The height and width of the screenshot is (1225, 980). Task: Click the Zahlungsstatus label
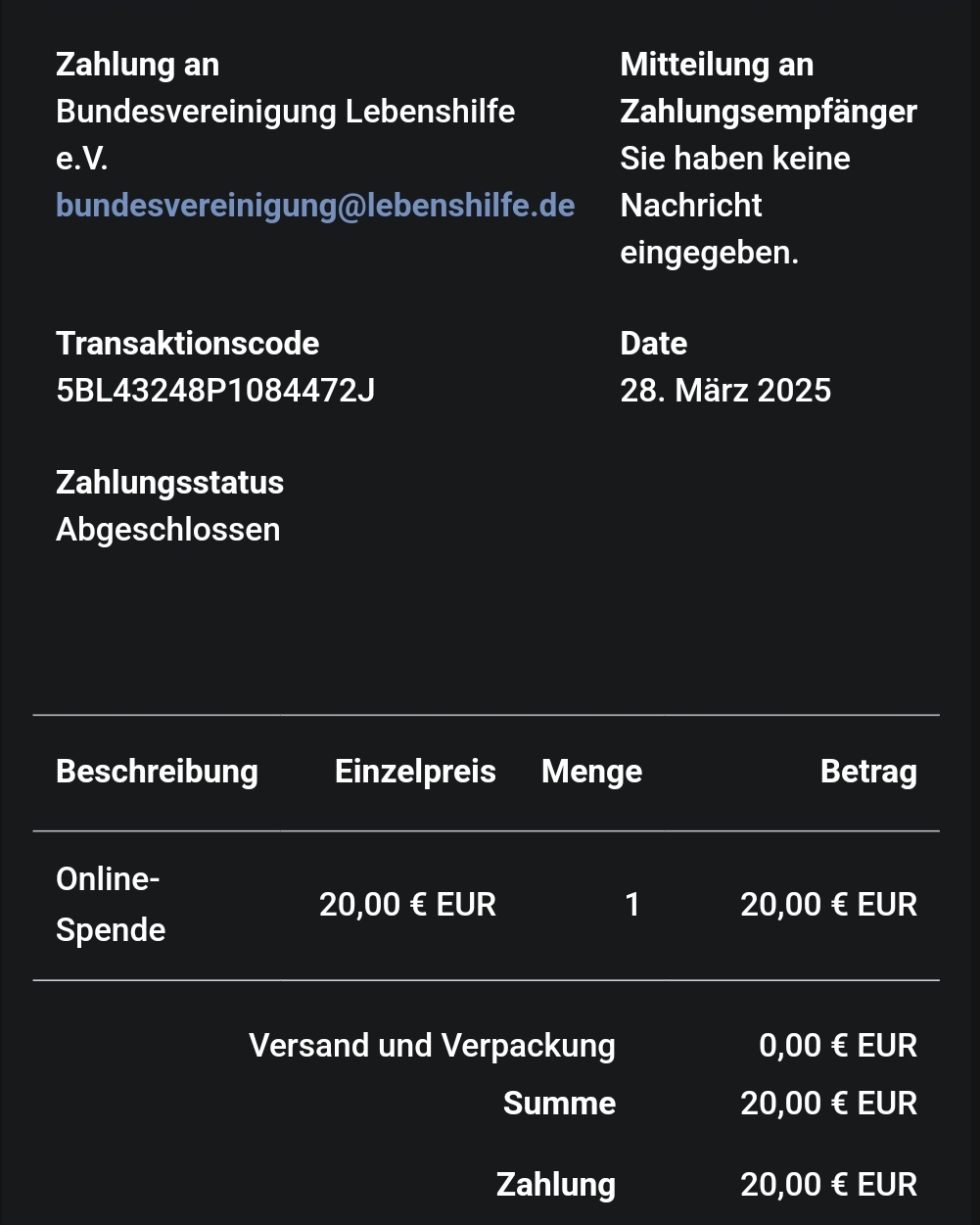point(169,483)
